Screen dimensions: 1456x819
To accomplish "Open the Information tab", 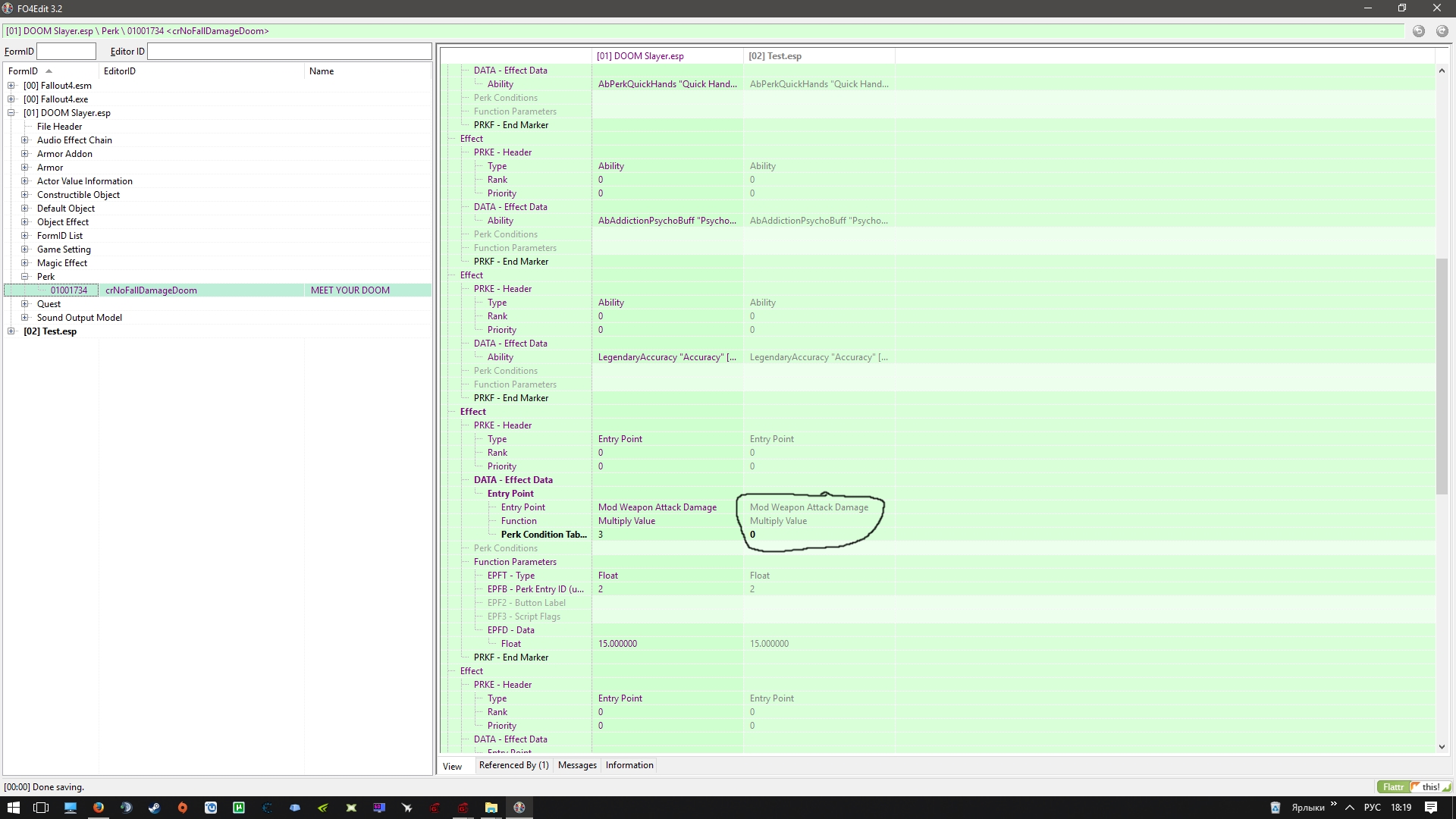I will click(x=629, y=765).
